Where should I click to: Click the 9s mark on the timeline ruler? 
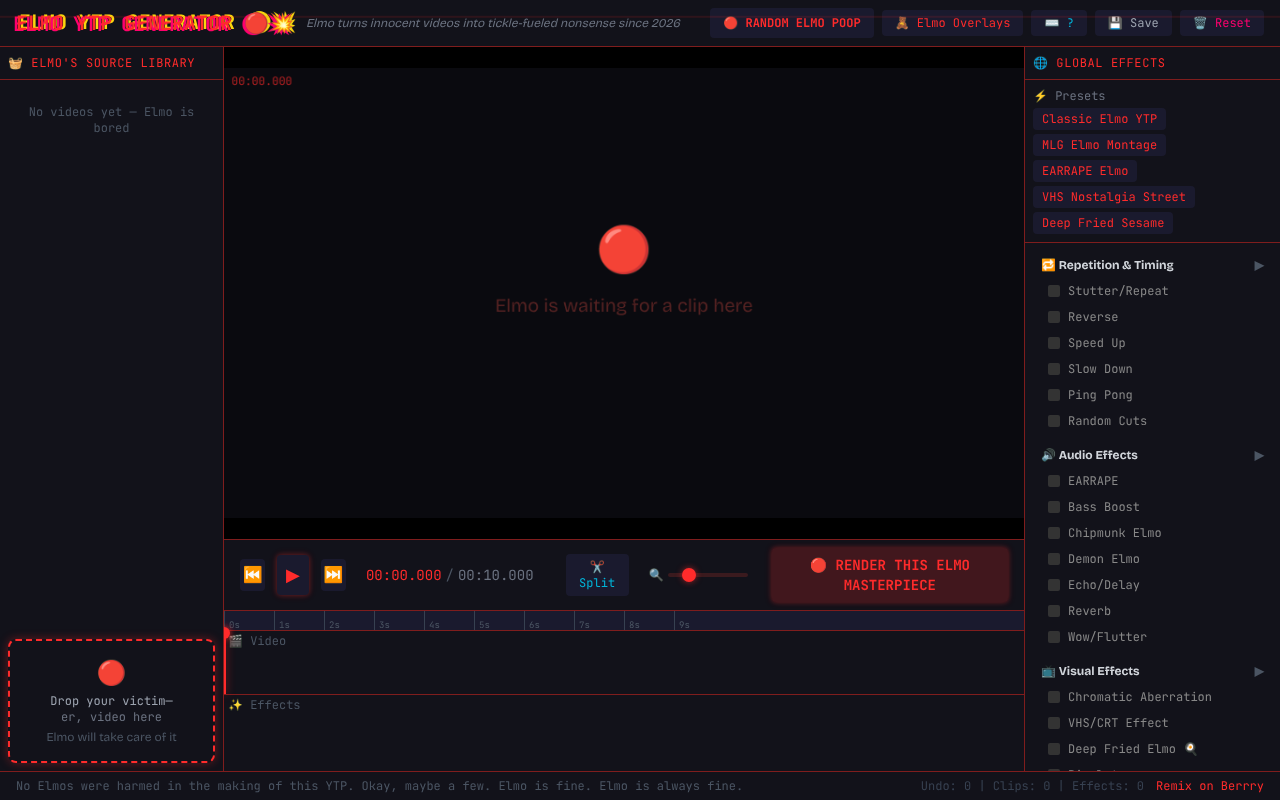tap(684, 624)
